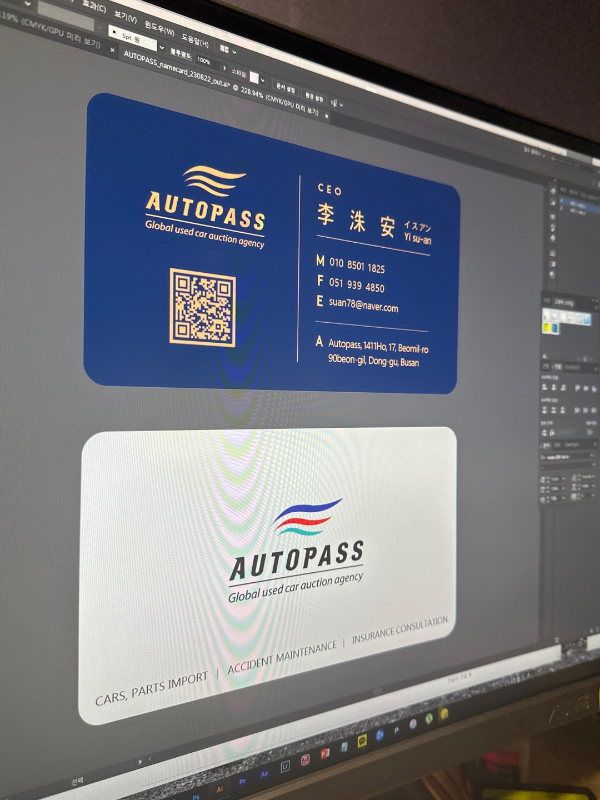Click the artboard navigation play arrow at bottom
Viewport: 600px width, 800px height.
click(x=140, y=762)
